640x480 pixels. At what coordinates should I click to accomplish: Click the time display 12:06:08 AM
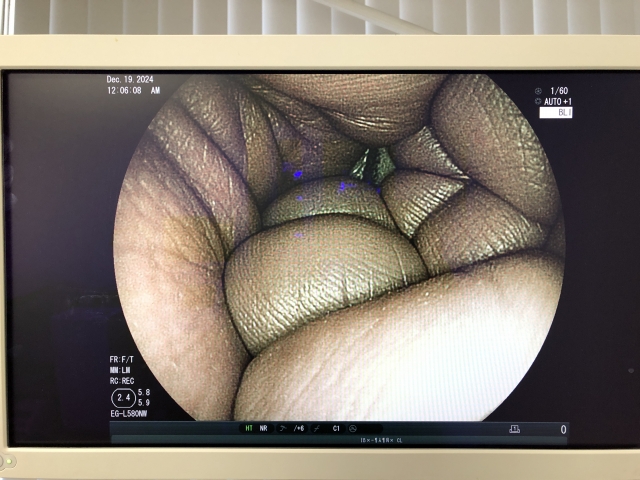133,90
